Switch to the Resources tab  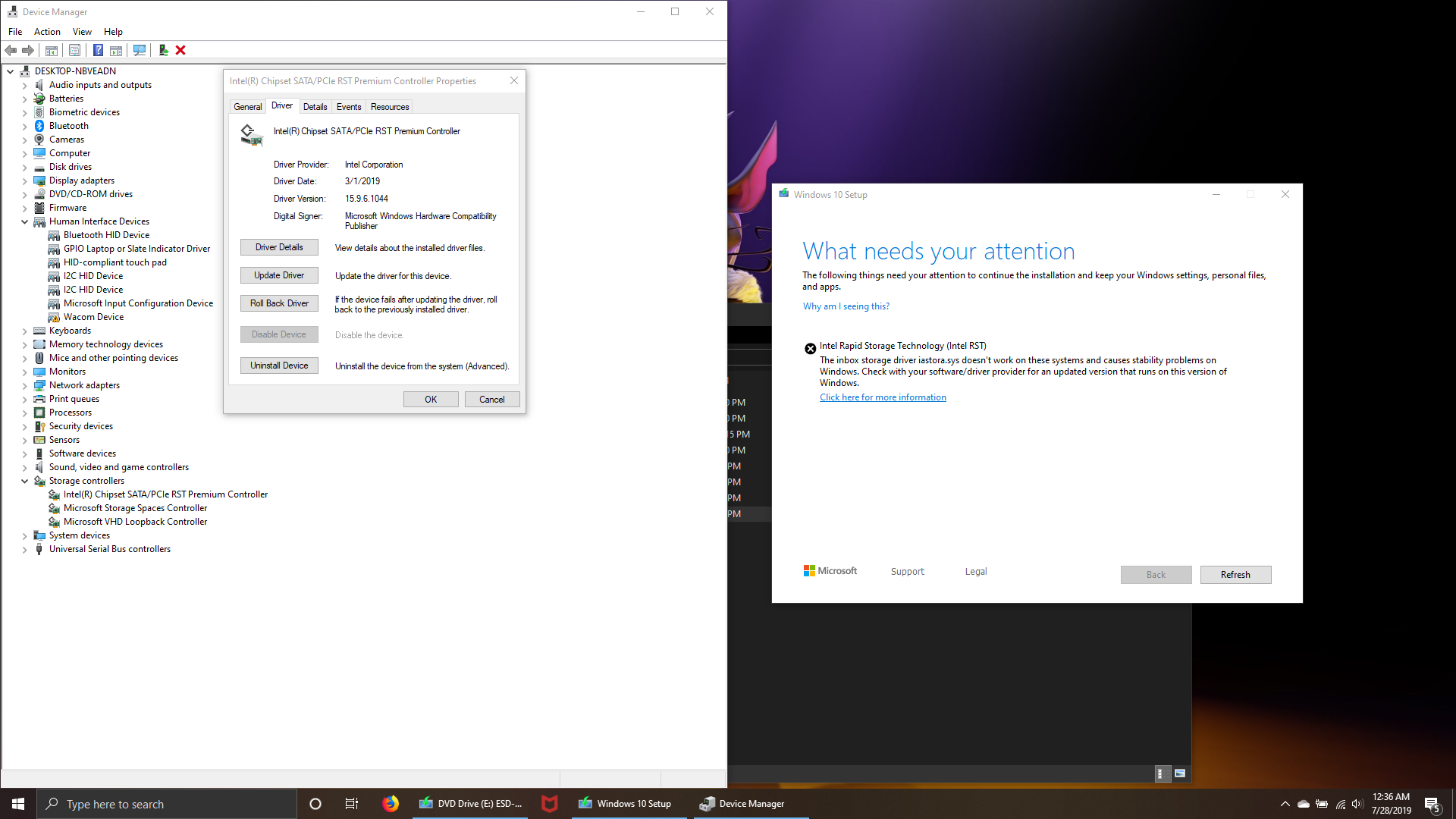coord(390,107)
